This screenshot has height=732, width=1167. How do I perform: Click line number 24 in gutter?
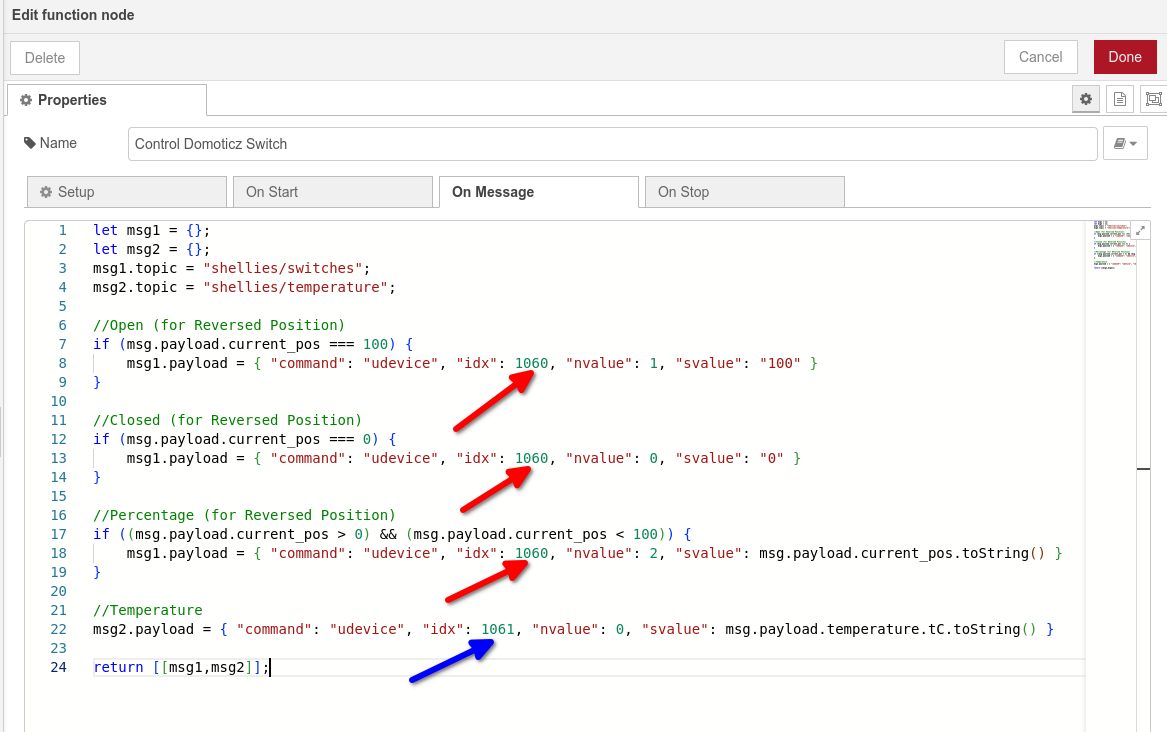[58, 667]
